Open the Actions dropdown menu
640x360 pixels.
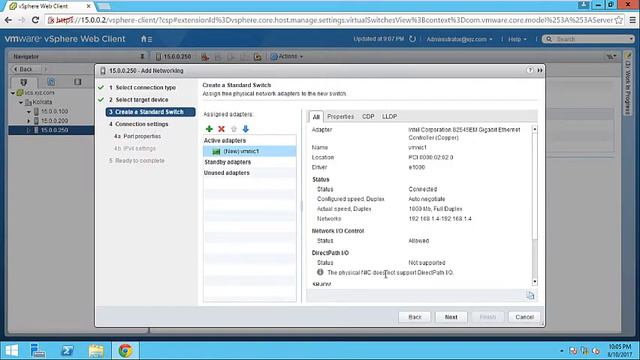(287, 56)
